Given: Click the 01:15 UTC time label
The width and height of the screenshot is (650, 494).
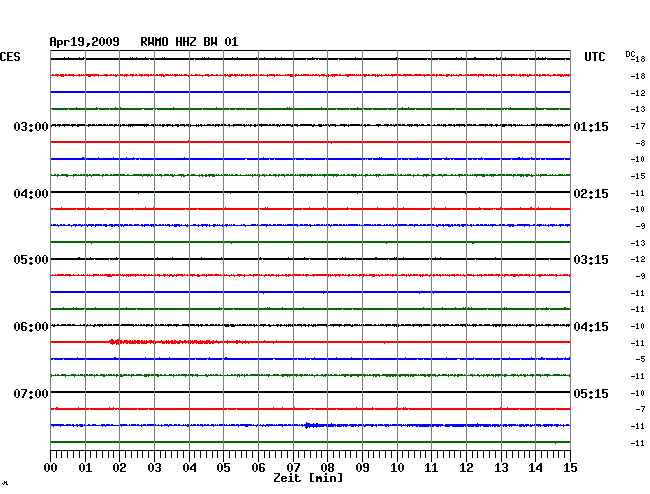Looking at the screenshot, I should click(x=591, y=126).
